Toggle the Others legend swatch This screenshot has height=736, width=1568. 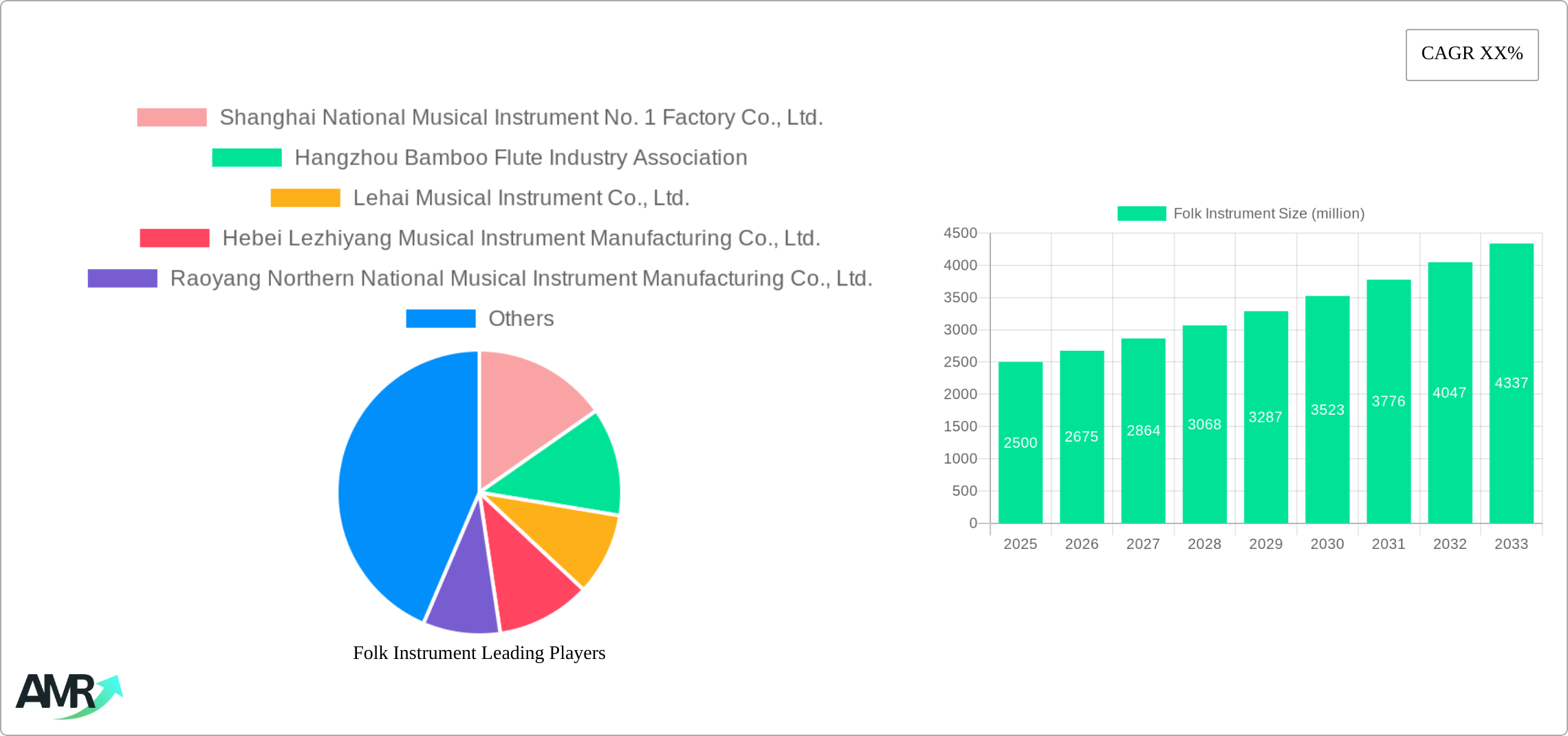tap(441, 318)
